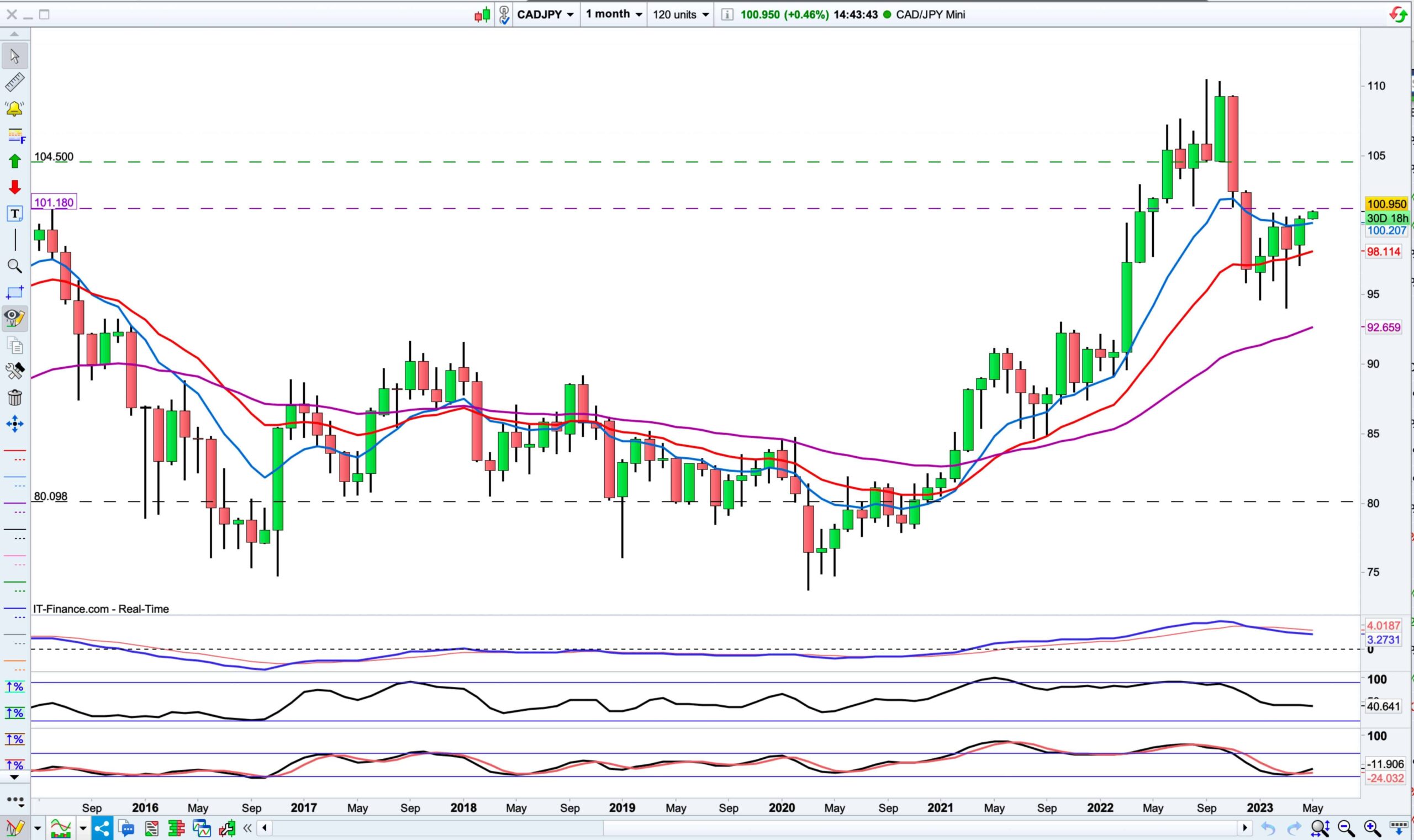Select the text annotation tool

click(15, 213)
